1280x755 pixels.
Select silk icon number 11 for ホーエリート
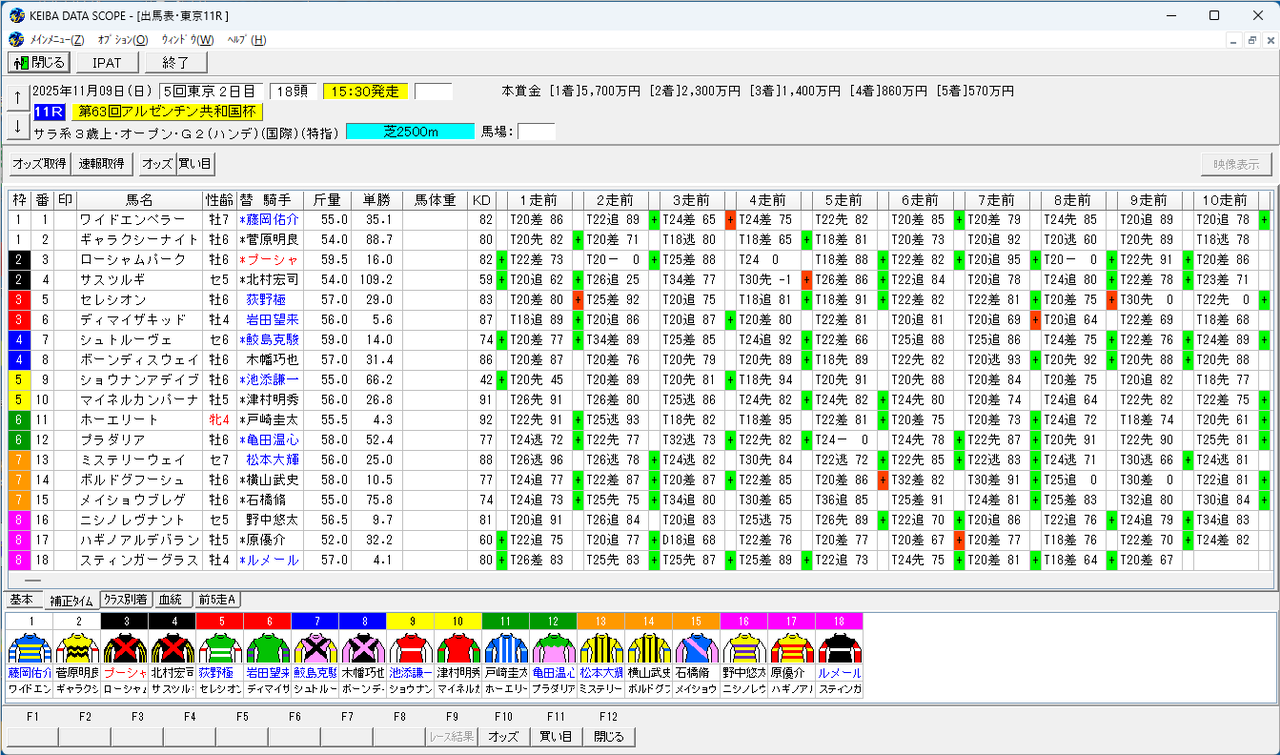(x=505, y=647)
